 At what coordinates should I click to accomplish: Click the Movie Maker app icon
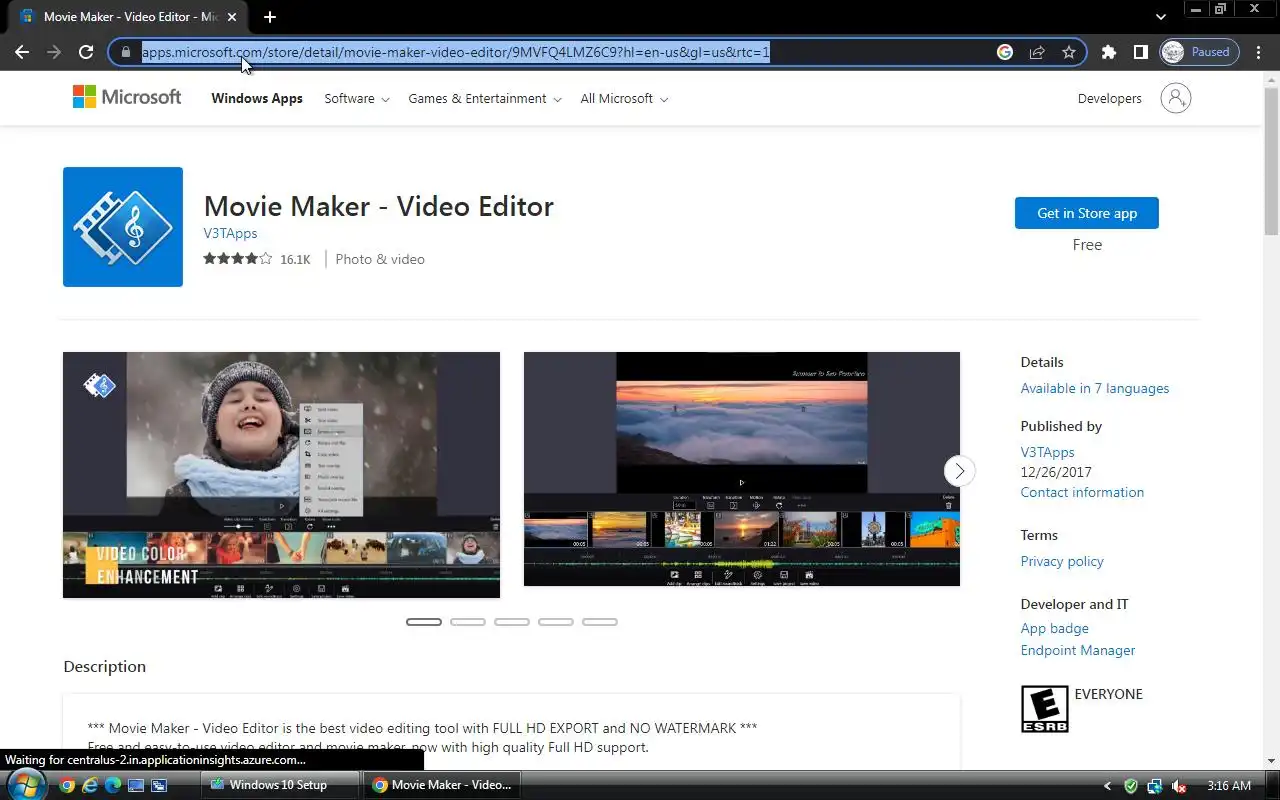point(123,227)
